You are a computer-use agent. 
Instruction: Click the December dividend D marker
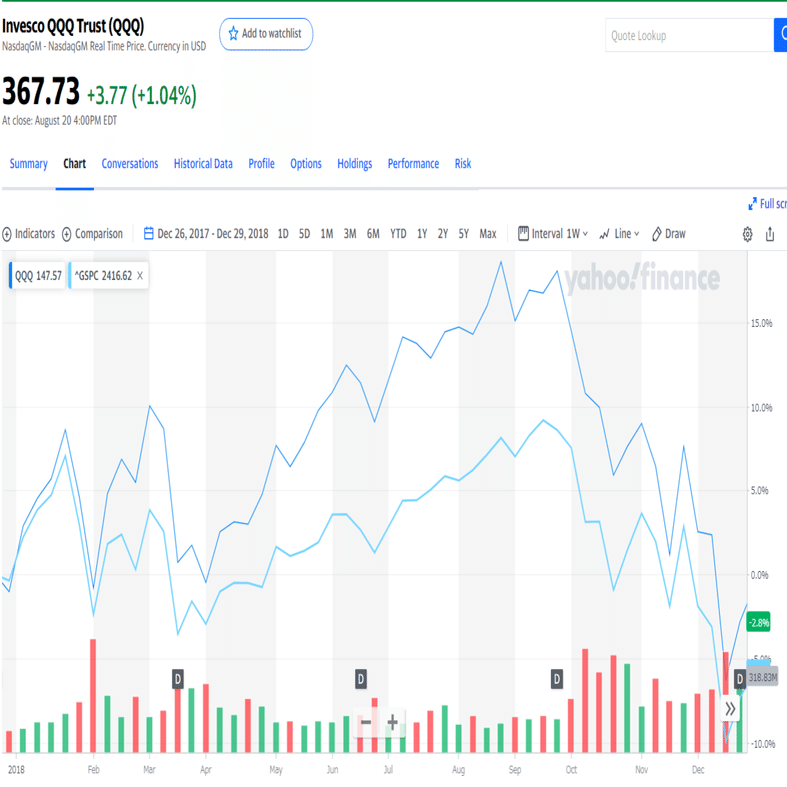[740, 679]
